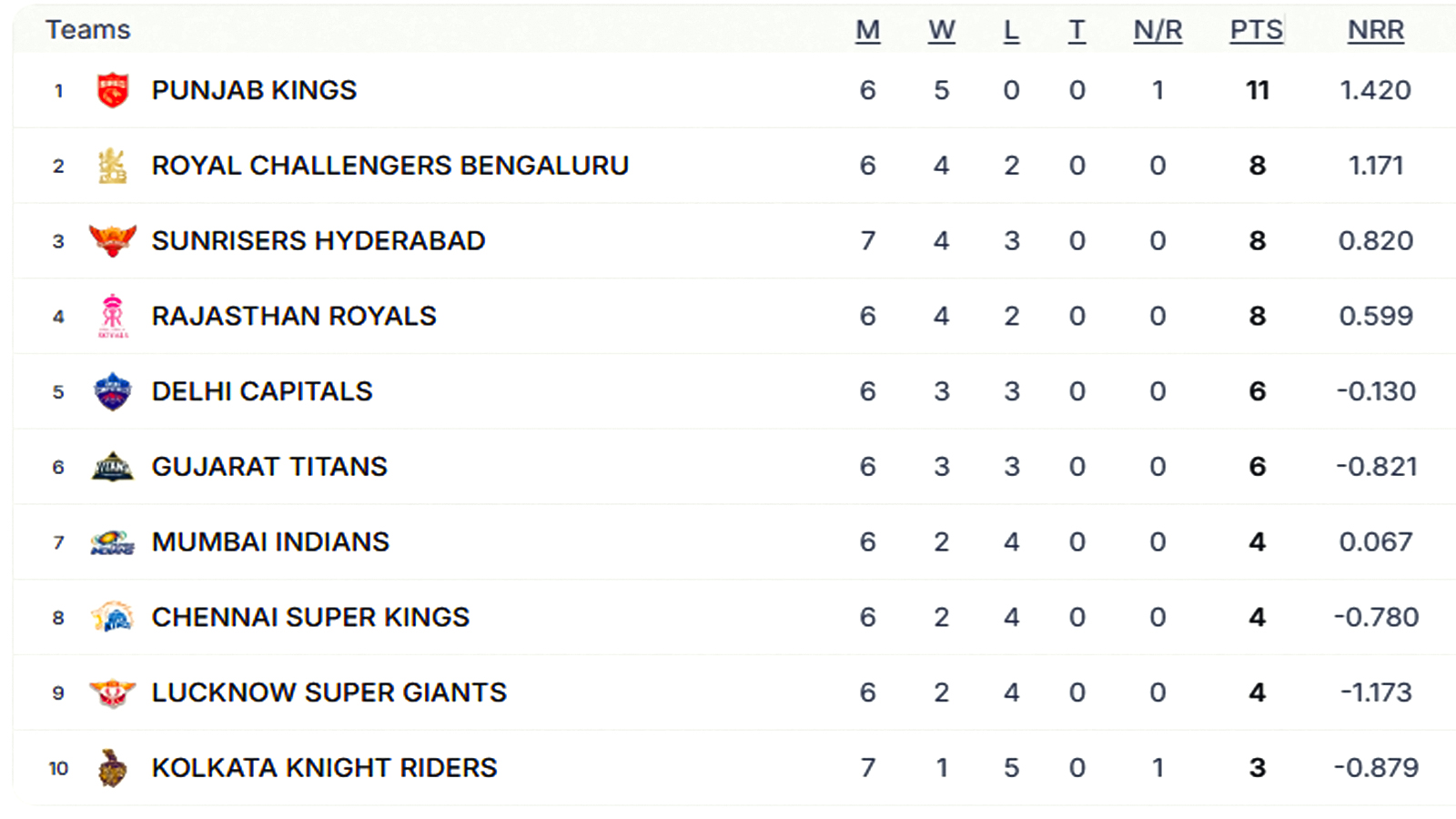Open the PUNJAB KINGS team name
Image resolution: width=1456 pixels, height=819 pixels.
point(254,90)
